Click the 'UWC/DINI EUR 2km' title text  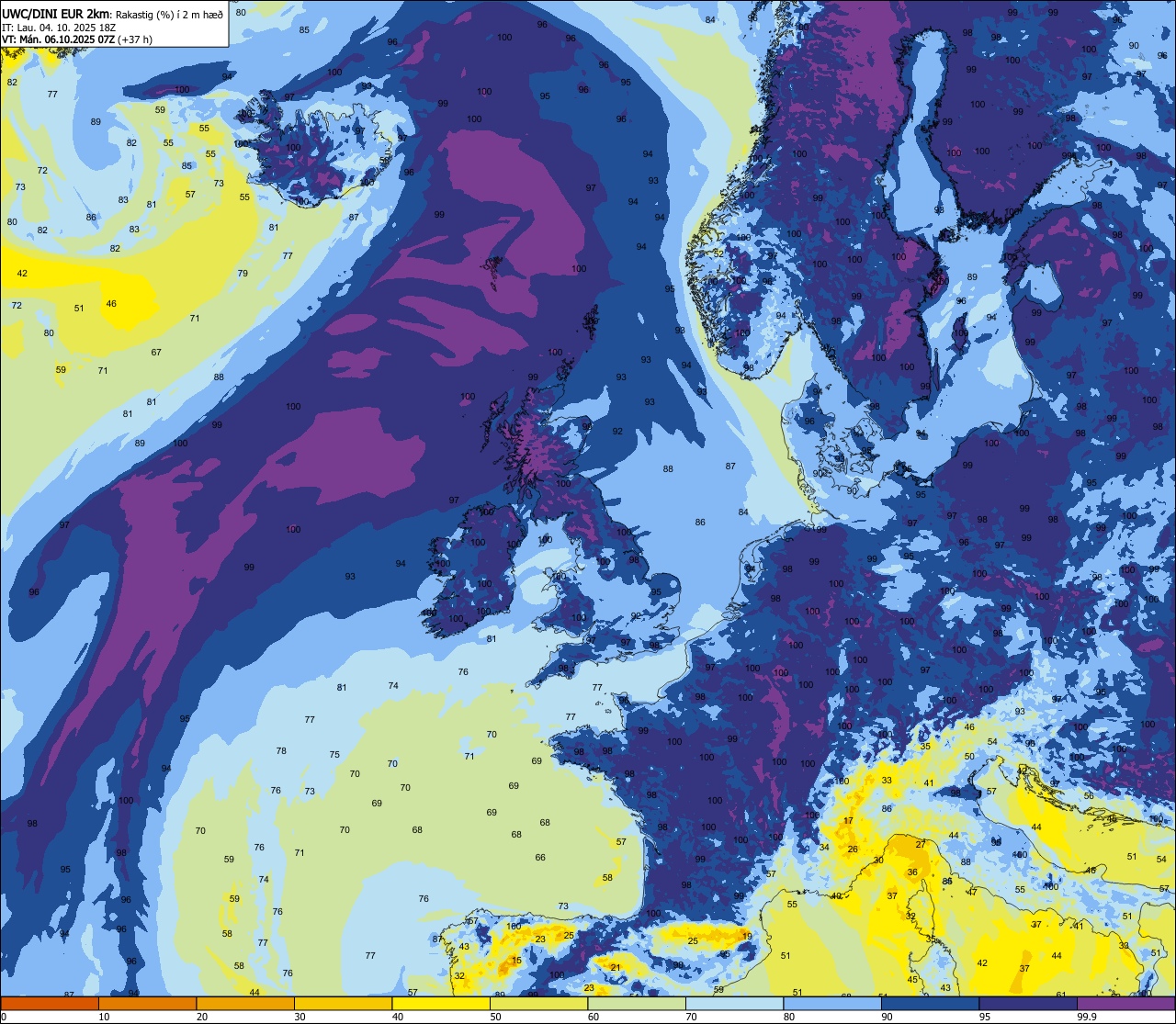coord(55,13)
